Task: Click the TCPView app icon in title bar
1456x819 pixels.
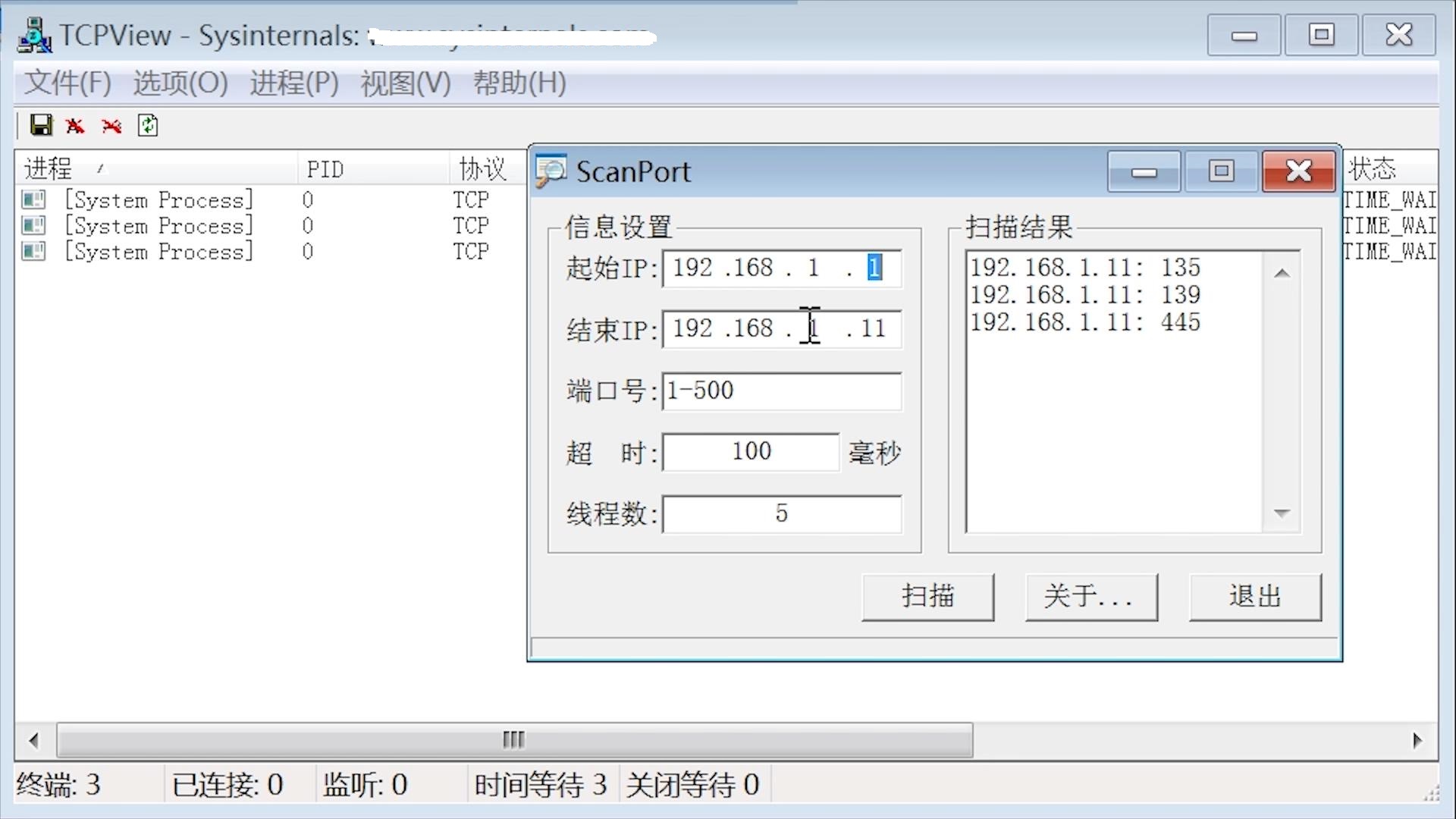Action: coord(34,35)
